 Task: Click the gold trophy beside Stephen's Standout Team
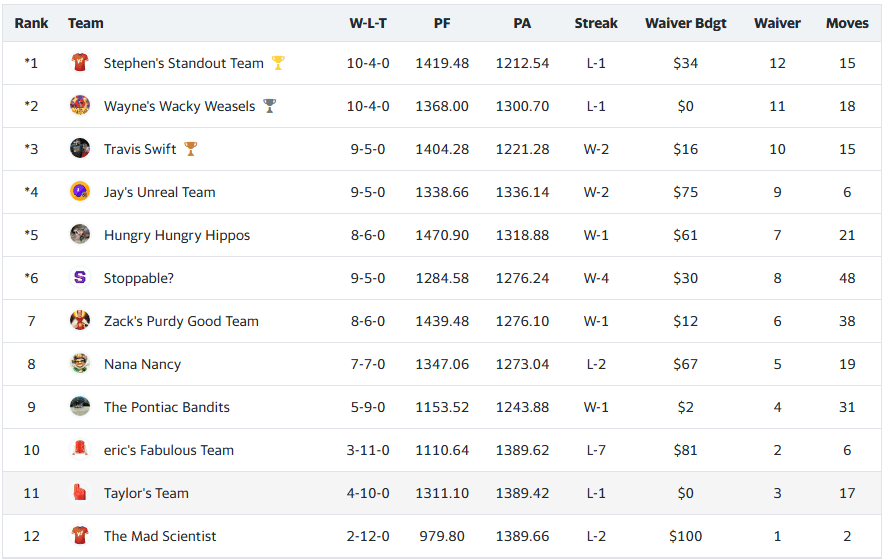278,63
